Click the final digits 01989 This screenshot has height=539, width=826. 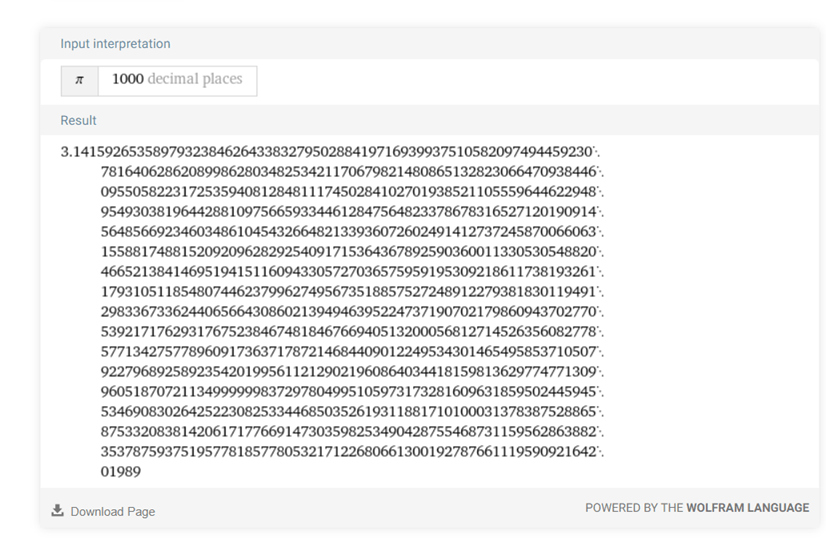[x=121, y=472]
